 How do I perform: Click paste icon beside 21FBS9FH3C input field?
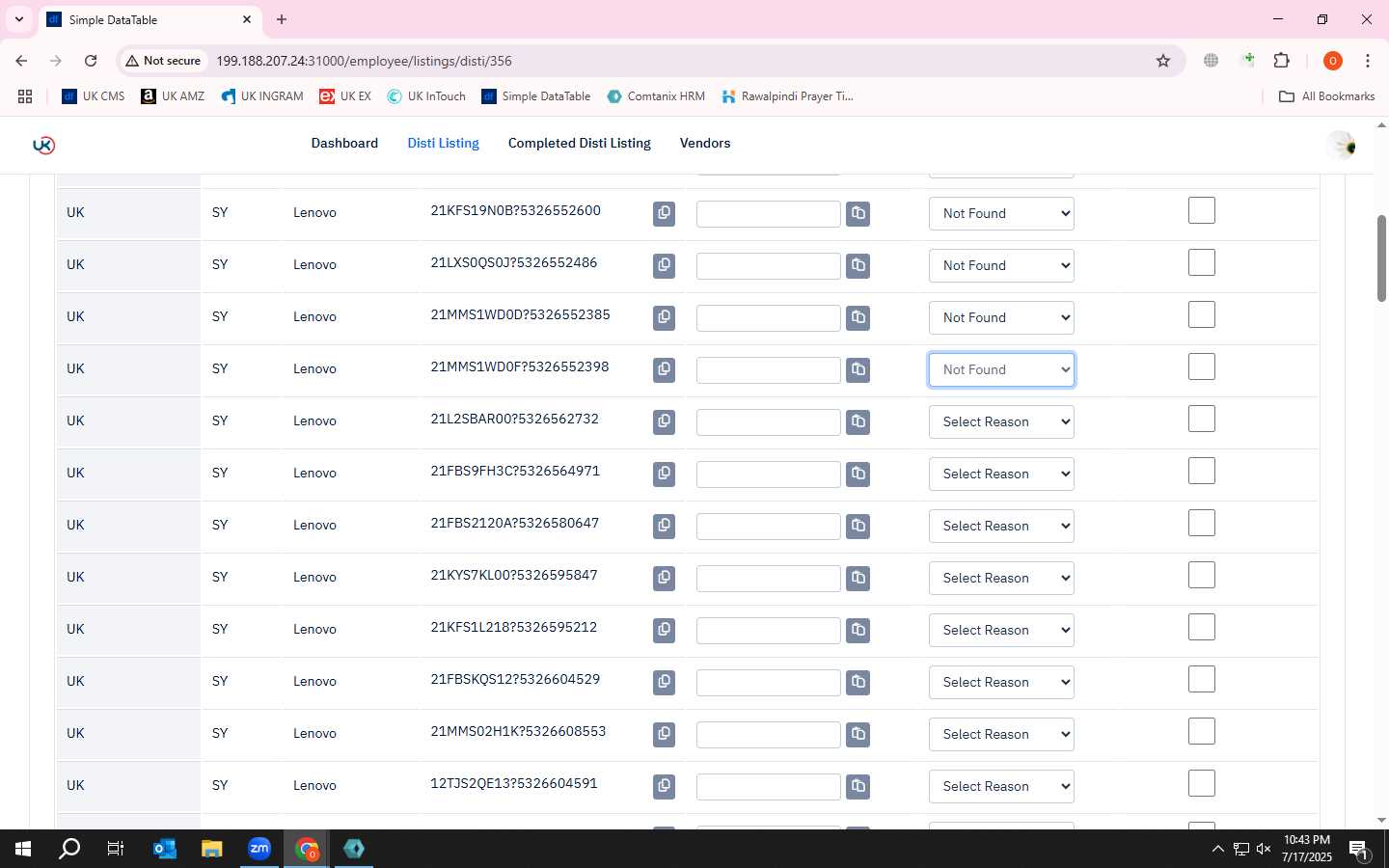coord(858,474)
